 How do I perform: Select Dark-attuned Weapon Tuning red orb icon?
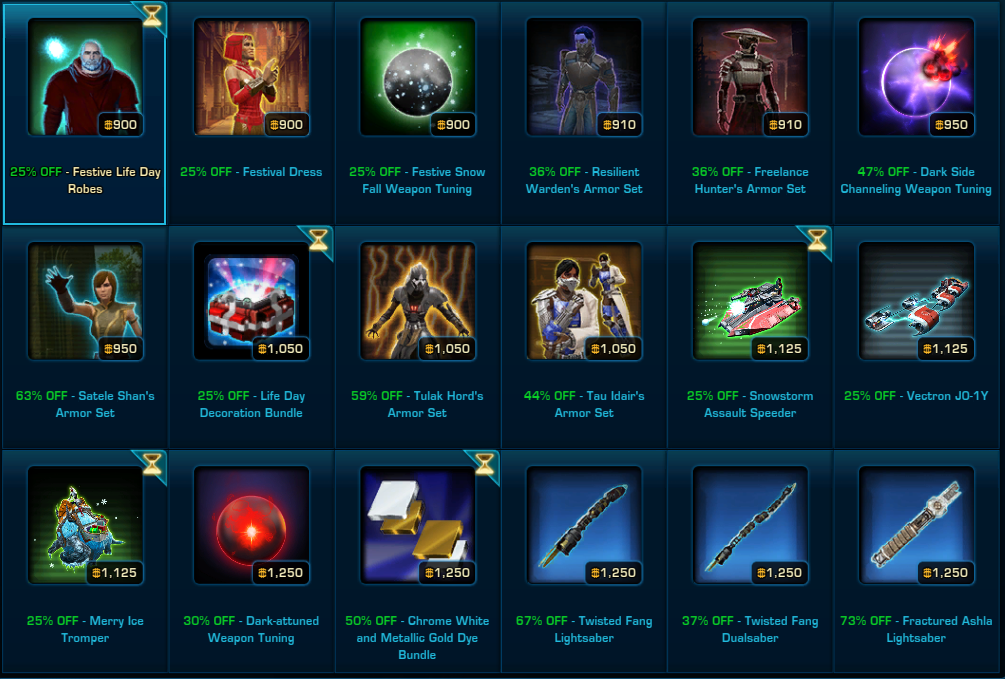click(x=251, y=525)
